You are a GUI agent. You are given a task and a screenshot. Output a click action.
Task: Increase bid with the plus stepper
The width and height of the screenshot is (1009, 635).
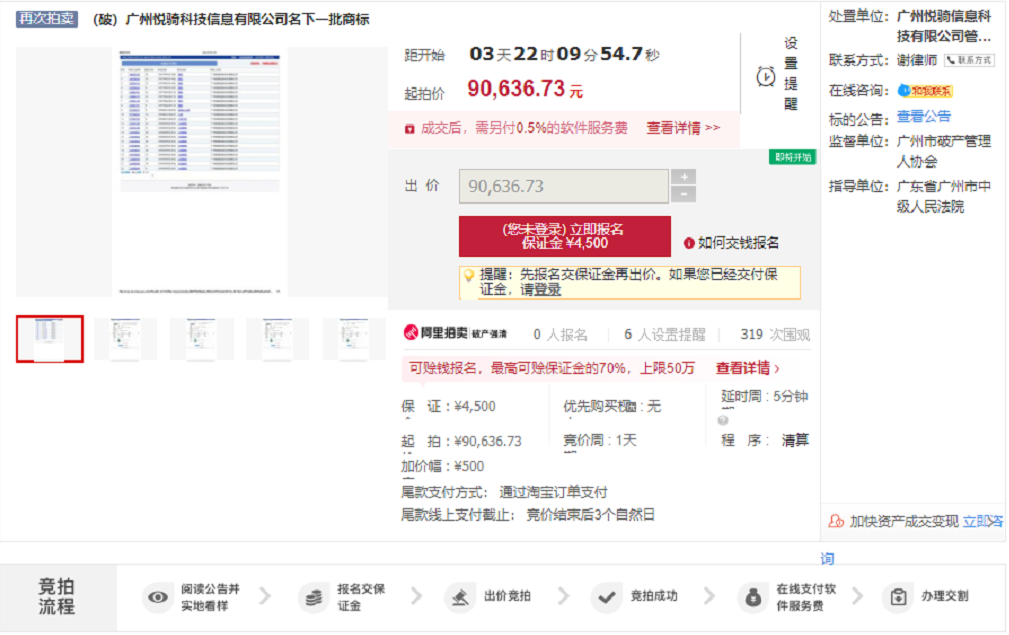[x=684, y=177]
